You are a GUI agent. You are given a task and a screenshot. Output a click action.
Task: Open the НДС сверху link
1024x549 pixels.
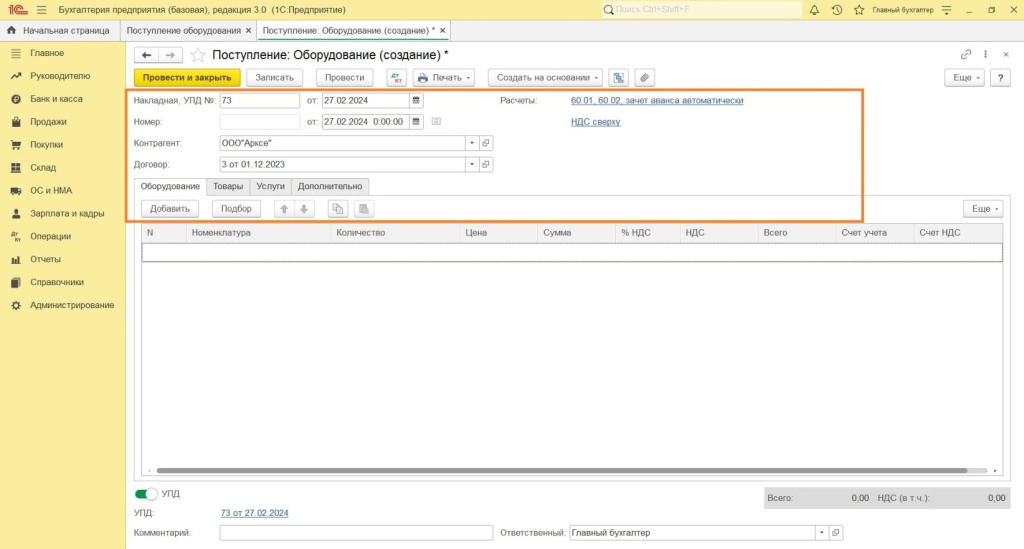pos(595,122)
